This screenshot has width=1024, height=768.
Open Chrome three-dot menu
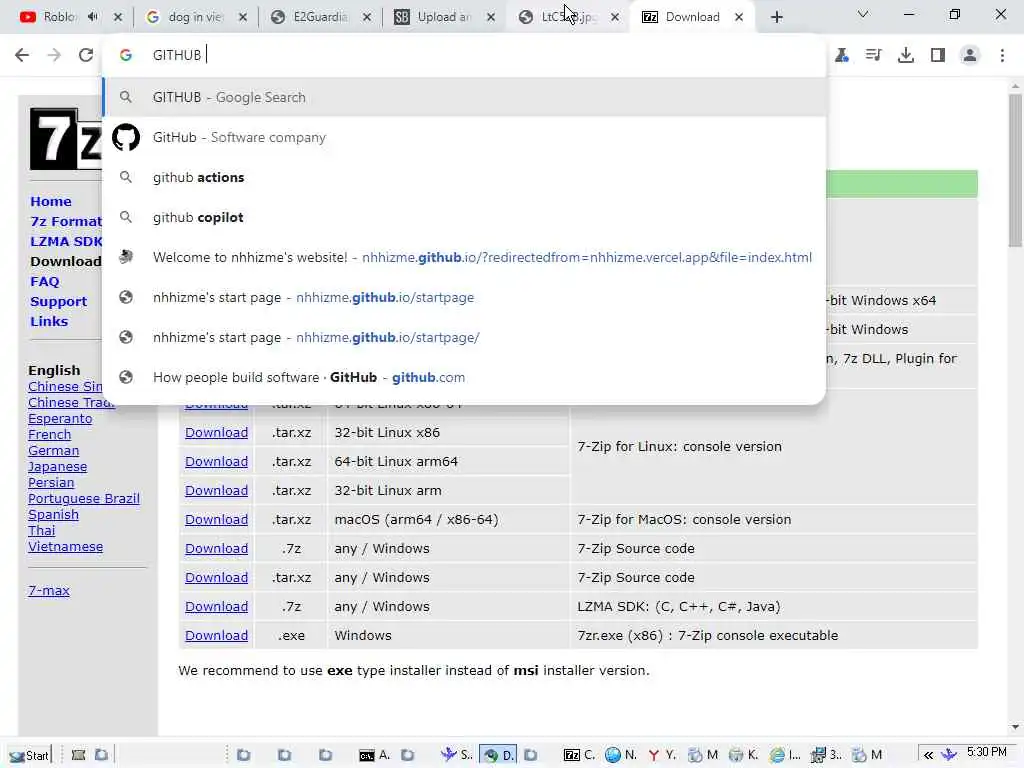[x=1002, y=55]
